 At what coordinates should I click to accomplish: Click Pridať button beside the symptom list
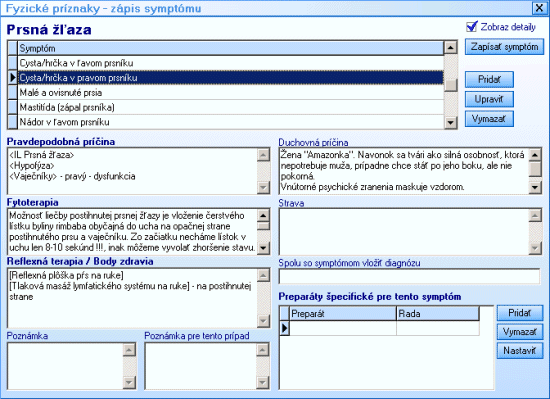click(489, 80)
